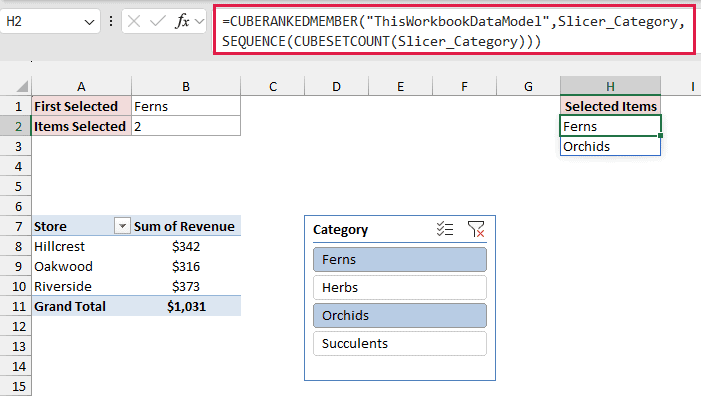Click the $1,031 grand total cell

click(186, 306)
